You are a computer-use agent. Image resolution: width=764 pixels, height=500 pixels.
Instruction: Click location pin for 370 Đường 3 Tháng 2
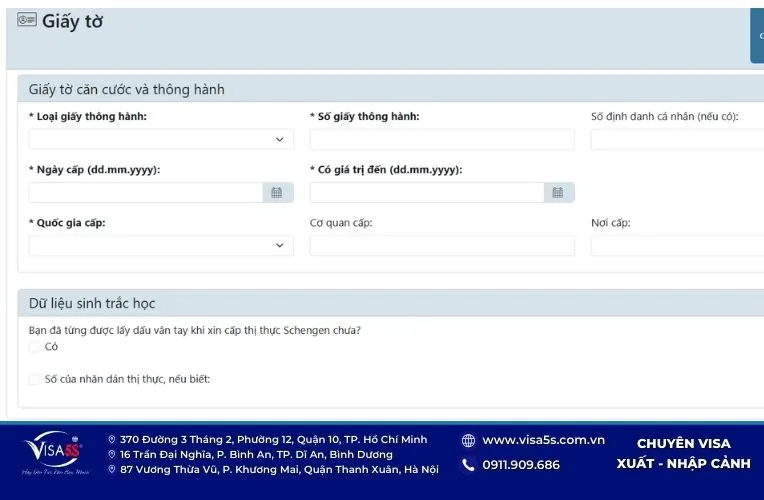[x=111, y=440]
